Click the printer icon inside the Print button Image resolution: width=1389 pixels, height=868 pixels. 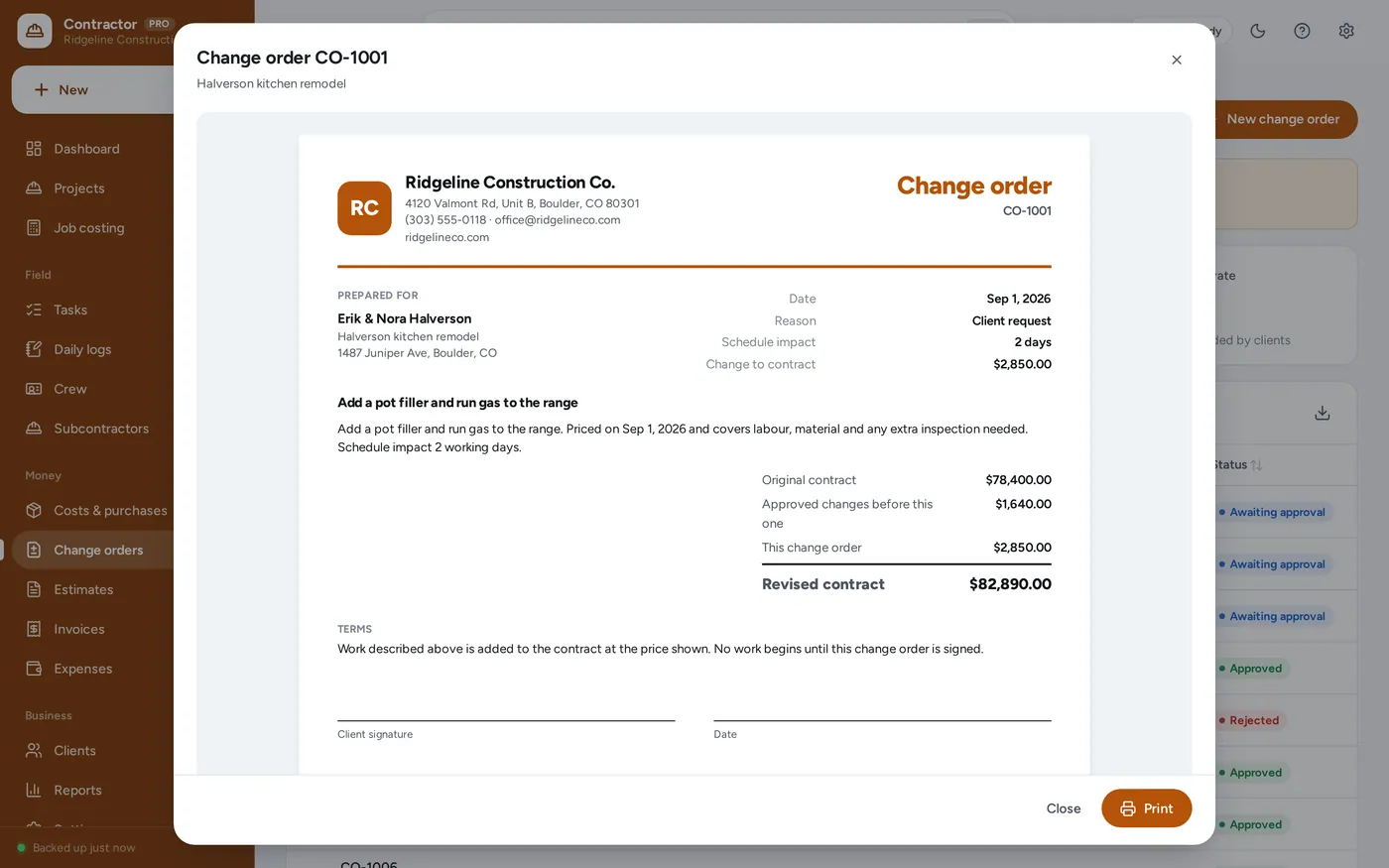pyautogui.click(x=1128, y=808)
